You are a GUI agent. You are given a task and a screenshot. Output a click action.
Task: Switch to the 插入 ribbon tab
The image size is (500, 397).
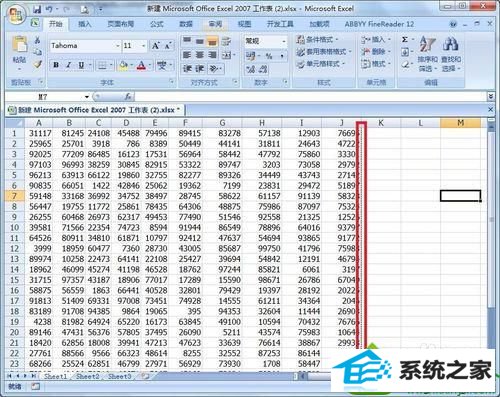pos(85,24)
